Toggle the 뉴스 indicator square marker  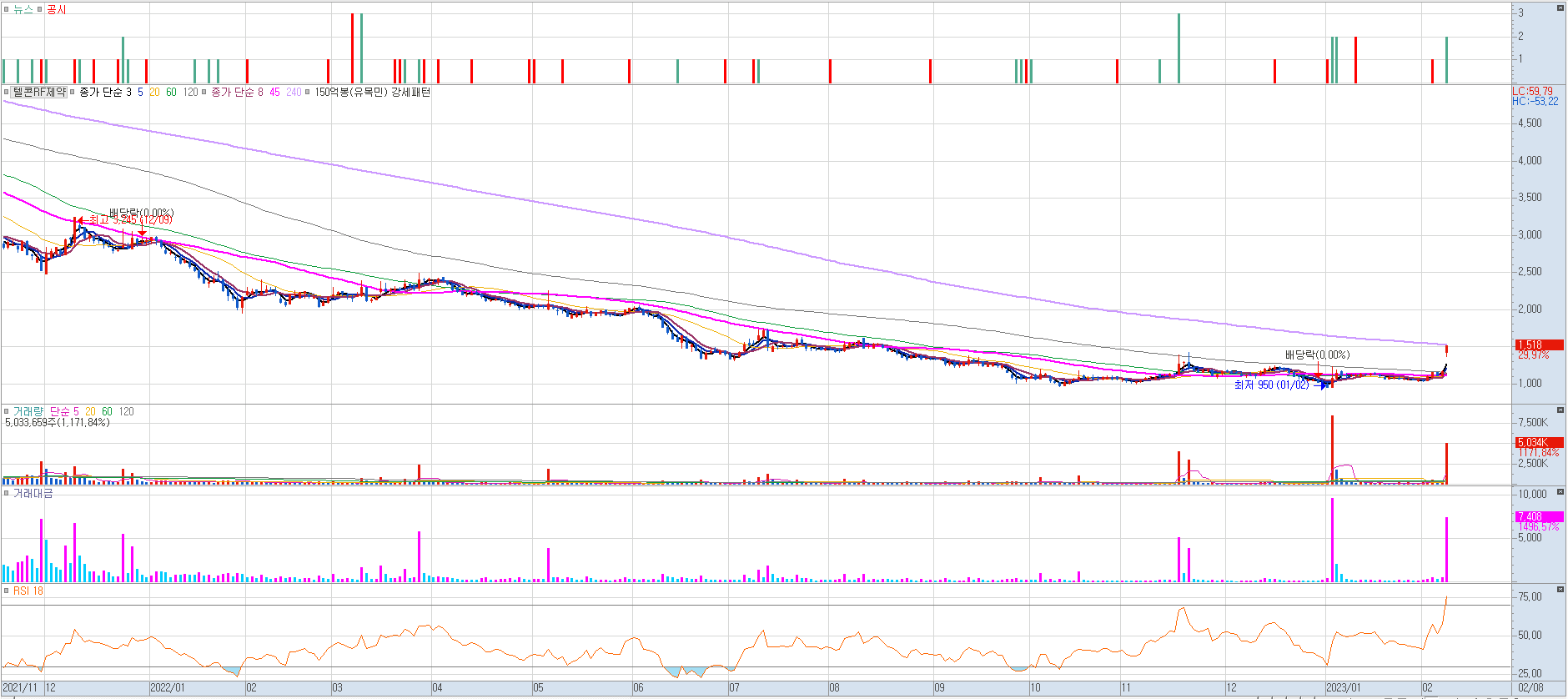click(x=6, y=9)
